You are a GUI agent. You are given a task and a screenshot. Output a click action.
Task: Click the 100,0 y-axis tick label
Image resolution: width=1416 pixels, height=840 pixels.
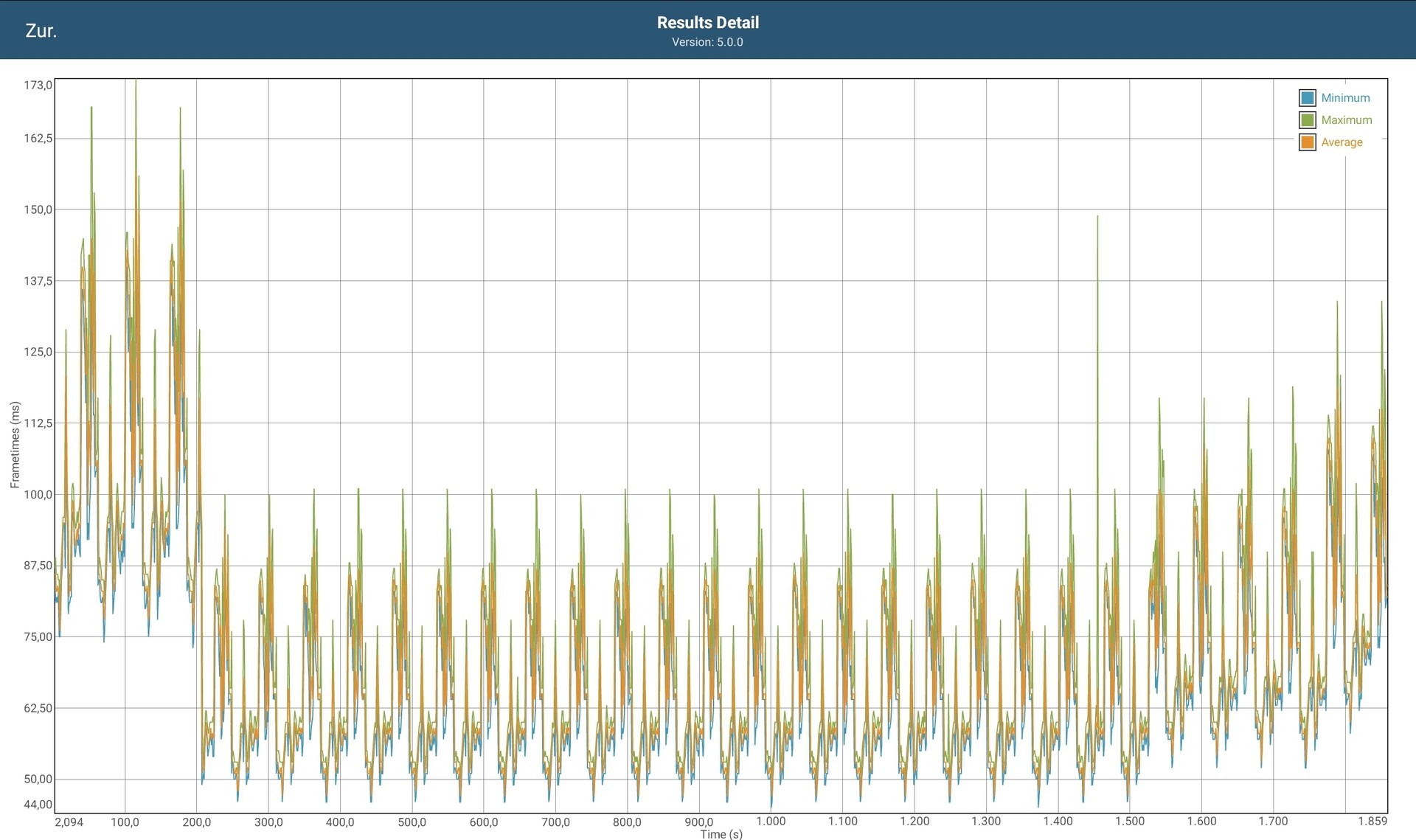pos(38,495)
